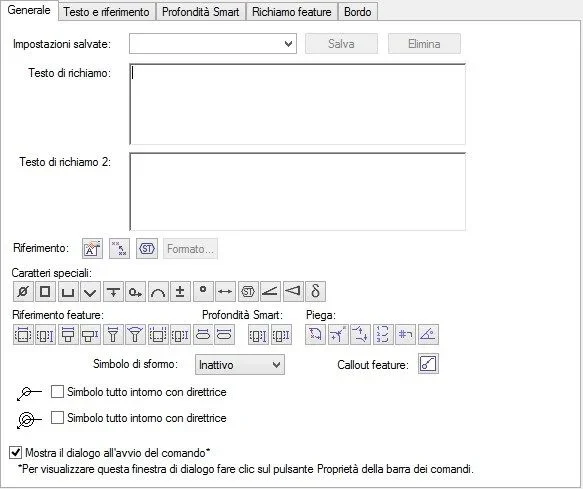The height and width of the screenshot is (489, 583).
Task: Open the Bordo tab
Action: [x=358, y=12]
